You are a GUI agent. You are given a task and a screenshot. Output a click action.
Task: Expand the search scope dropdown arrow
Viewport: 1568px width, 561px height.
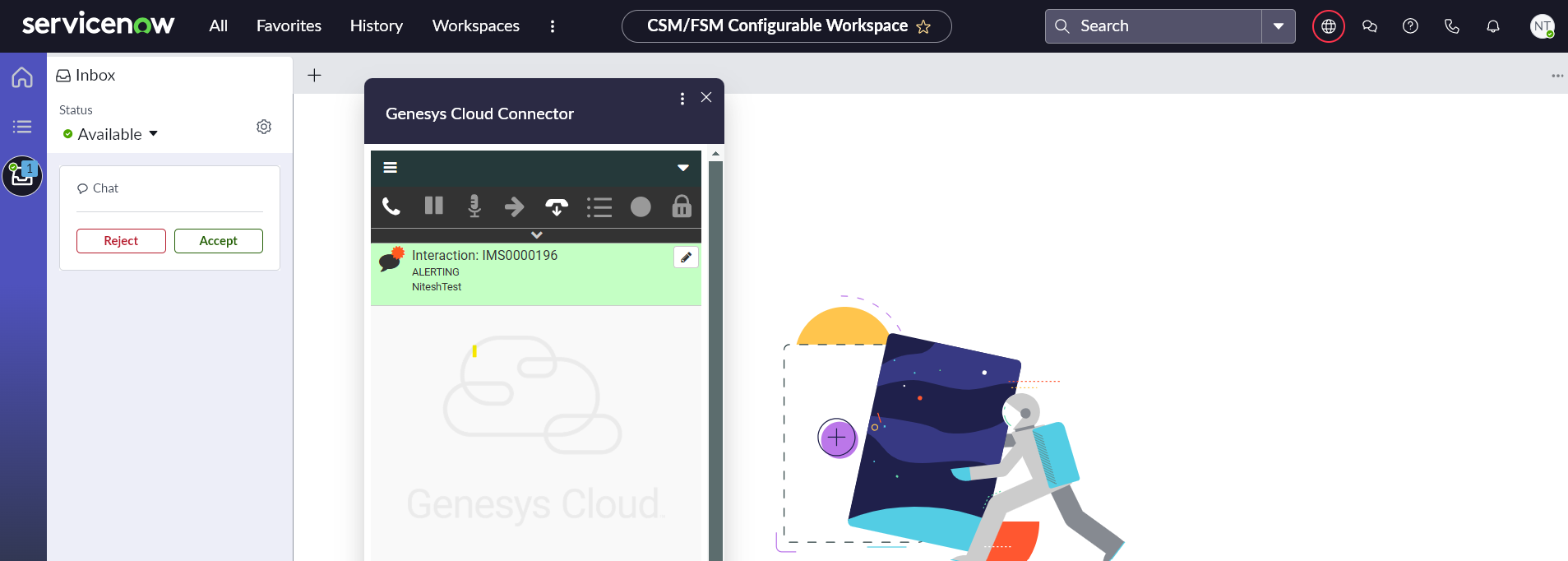(x=1279, y=26)
